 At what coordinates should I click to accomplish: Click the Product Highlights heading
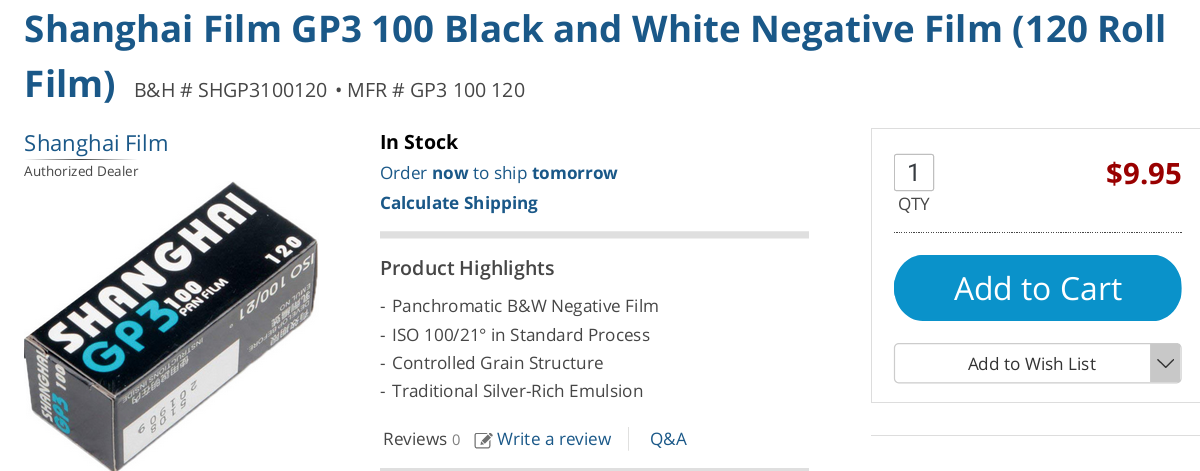(467, 268)
